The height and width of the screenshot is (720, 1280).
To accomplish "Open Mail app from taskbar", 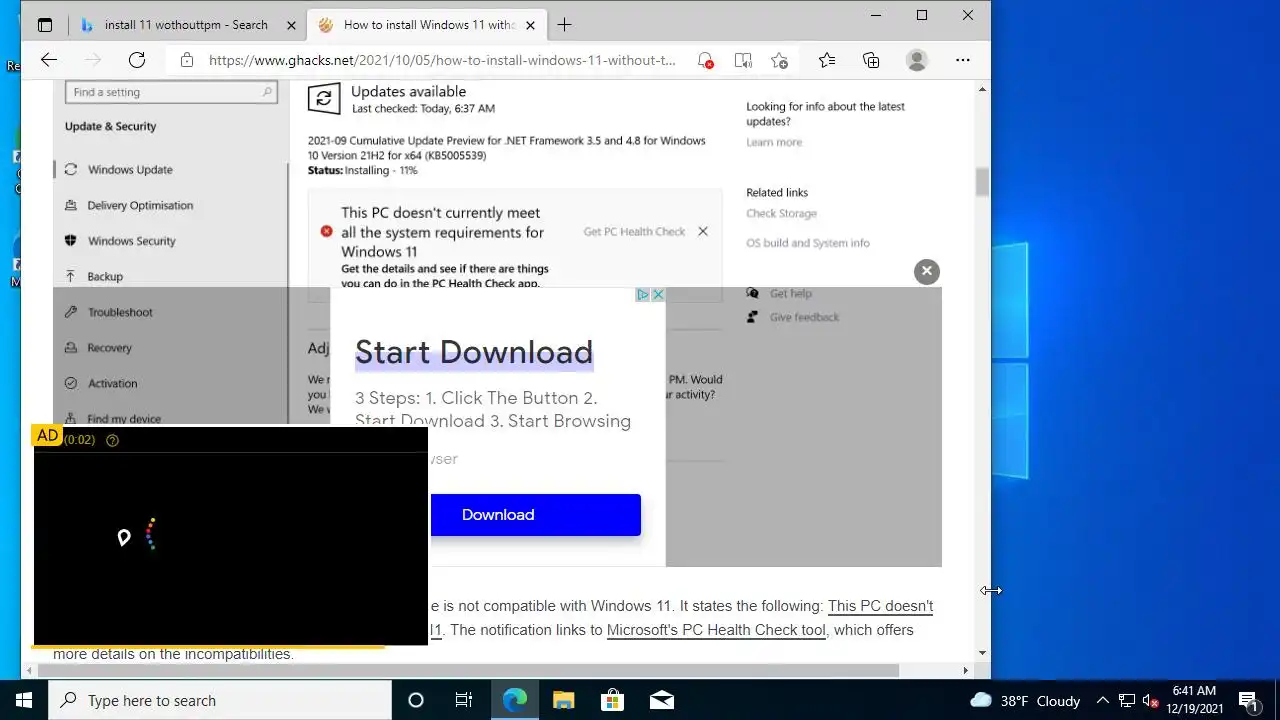I will (662, 701).
